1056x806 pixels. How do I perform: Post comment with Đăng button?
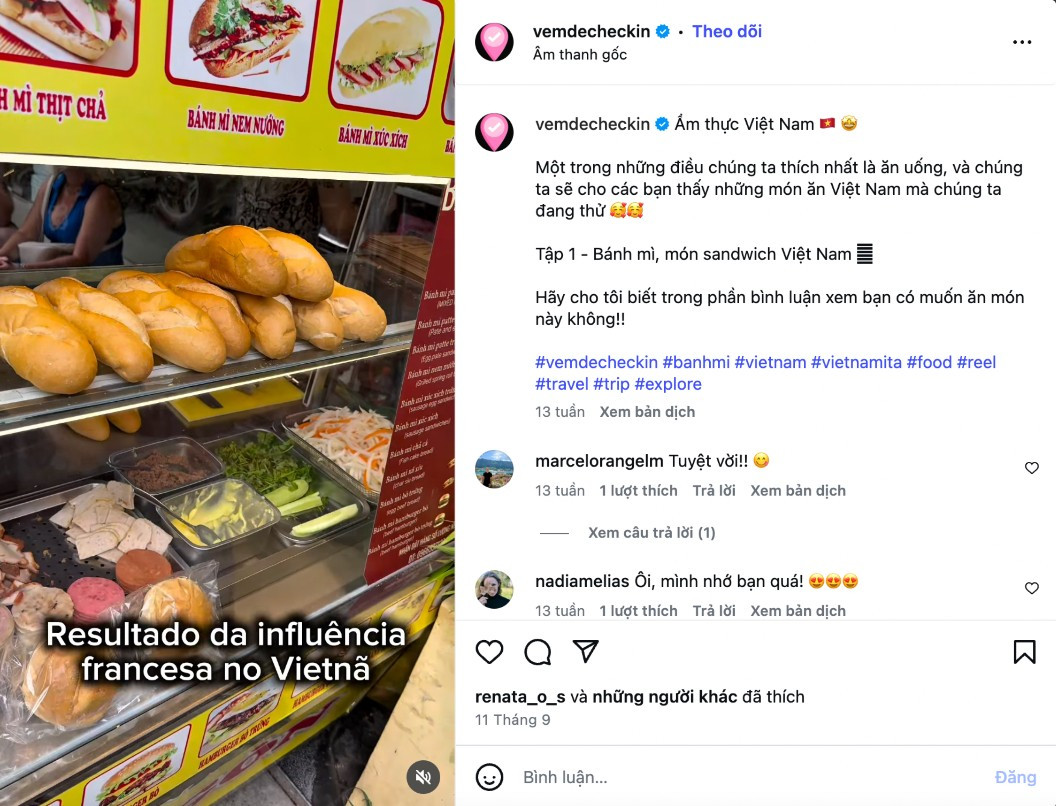(x=1016, y=777)
